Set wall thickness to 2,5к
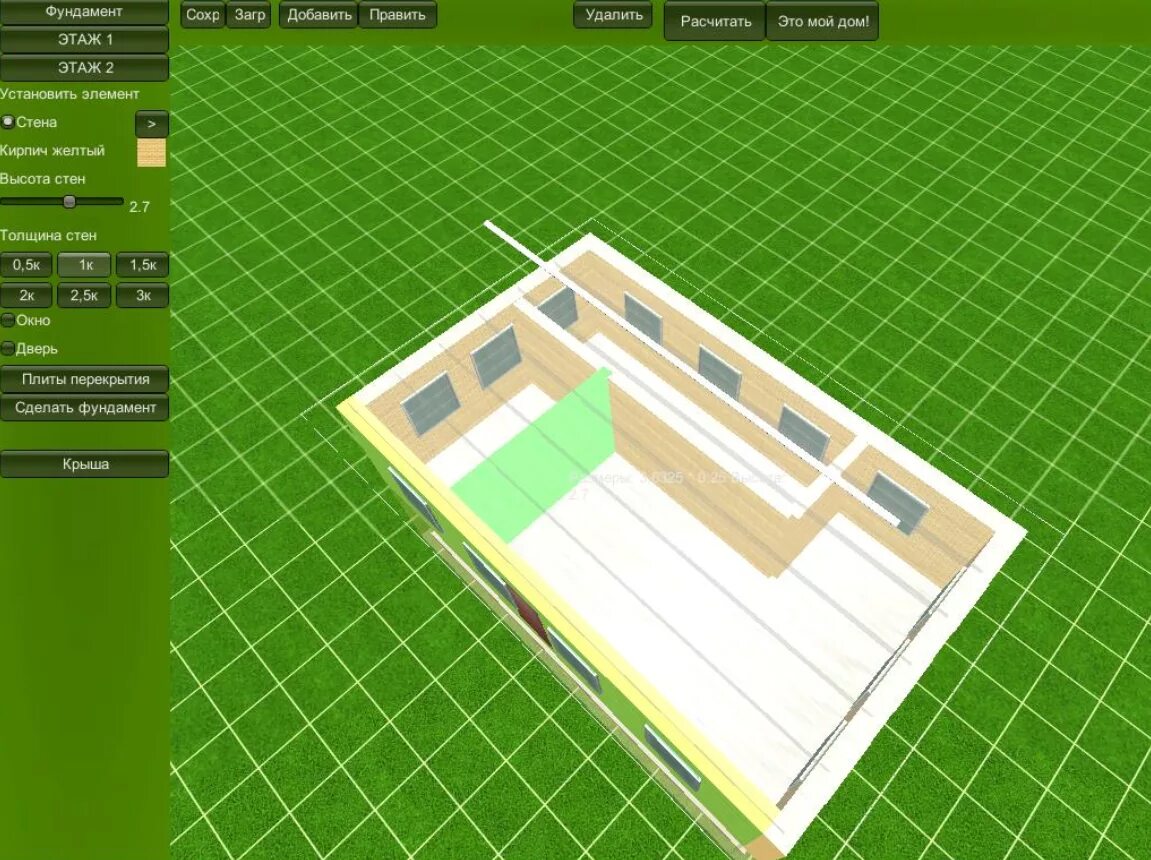Image resolution: width=1151 pixels, height=860 pixels. pos(84,295)
